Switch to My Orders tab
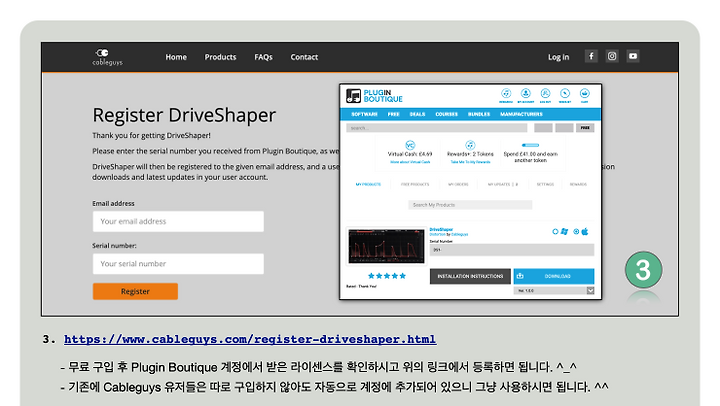The width and height of the screenshot is (720, 406). click(458, 184)
